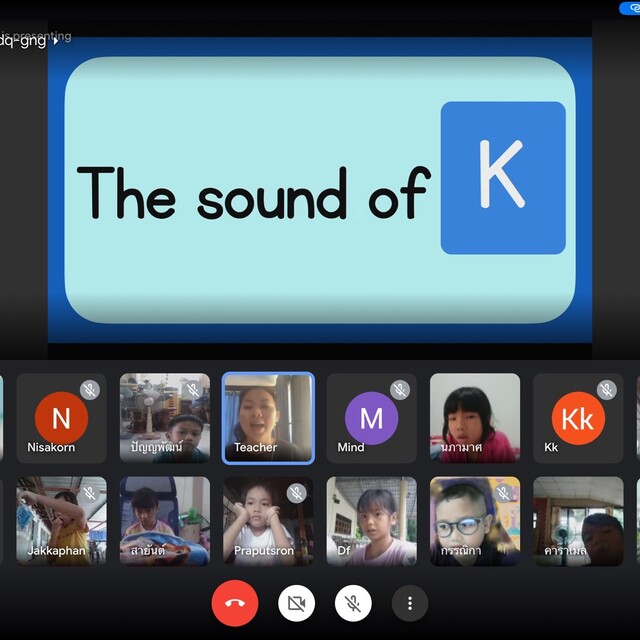This screenshot has width=640, height=640.
Task: Click muted mic icon on กรรณิกา tile
Action: tap(503, 493)
